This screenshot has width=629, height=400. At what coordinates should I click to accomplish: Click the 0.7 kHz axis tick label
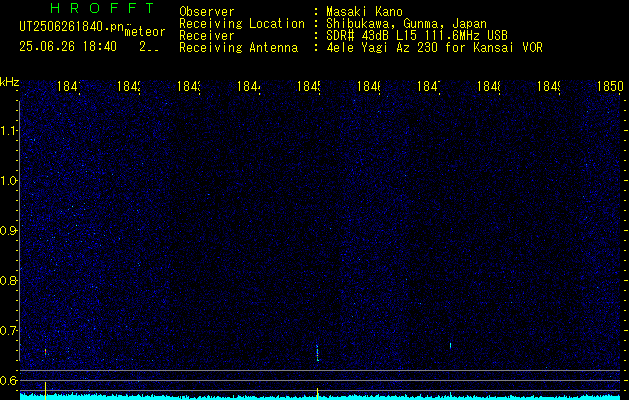[9, 331]
